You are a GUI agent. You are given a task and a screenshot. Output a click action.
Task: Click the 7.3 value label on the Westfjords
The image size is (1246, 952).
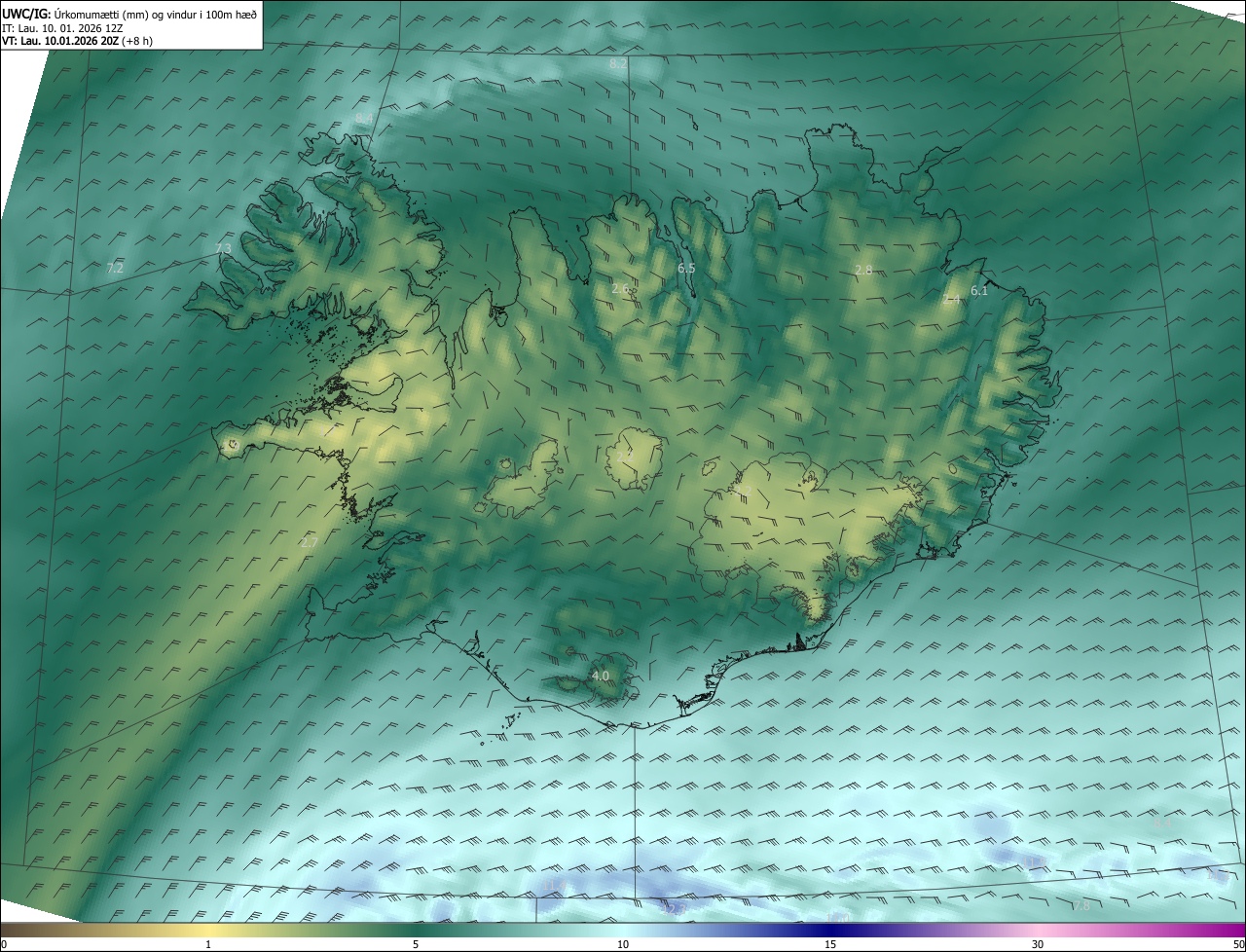[x=223, y=249]
